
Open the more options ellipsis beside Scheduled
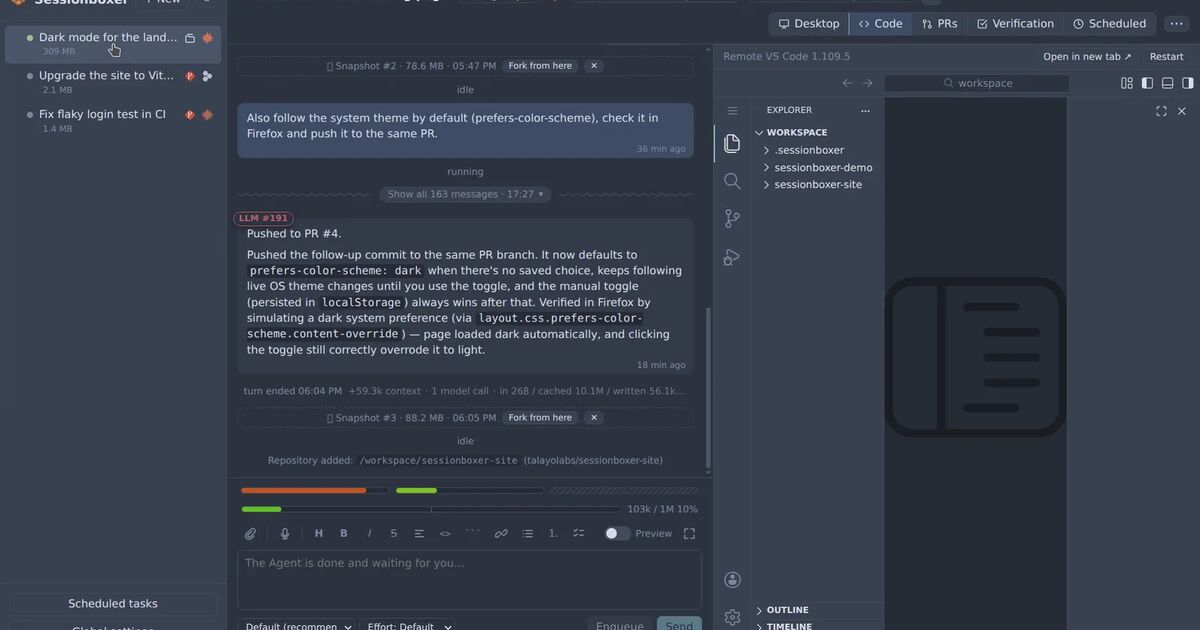(x=1176, y=24)
